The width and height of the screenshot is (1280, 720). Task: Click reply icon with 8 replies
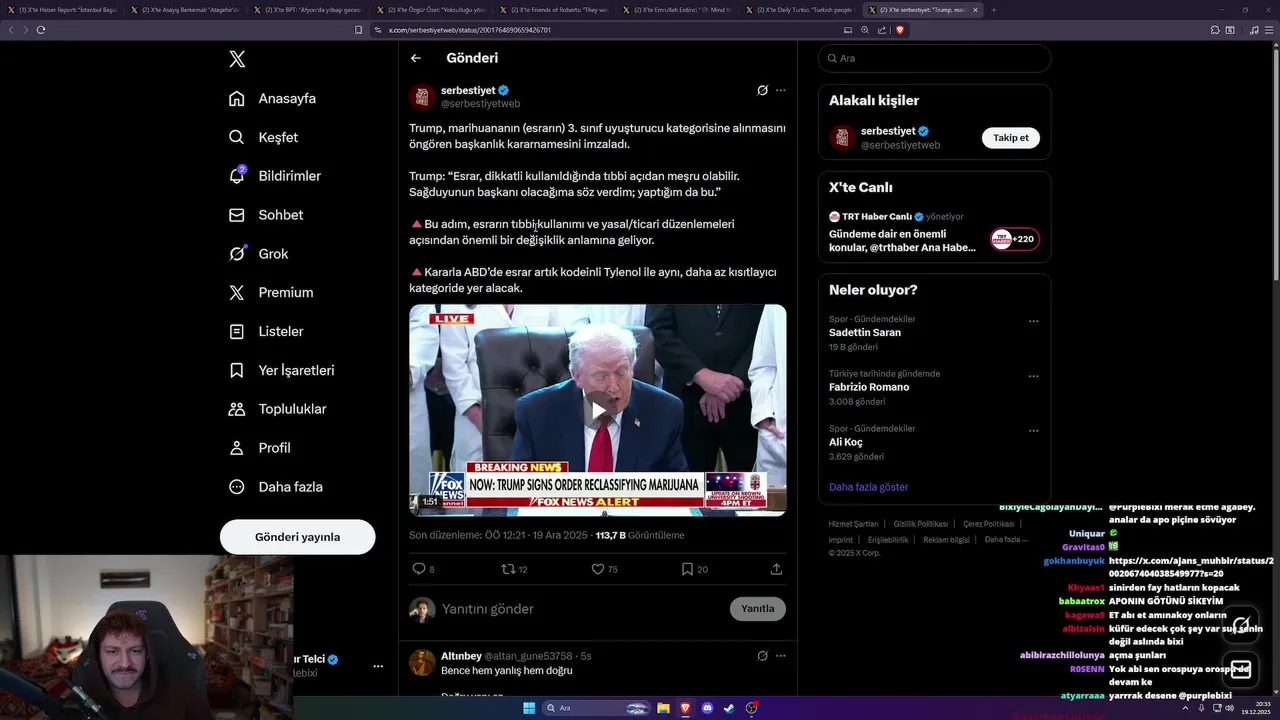point(419,569)
